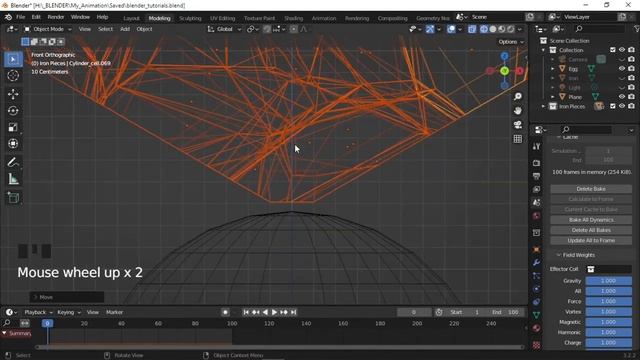The image size is (640, 360).
Task: Select the Add Cube tool
Action: point(13,198)
